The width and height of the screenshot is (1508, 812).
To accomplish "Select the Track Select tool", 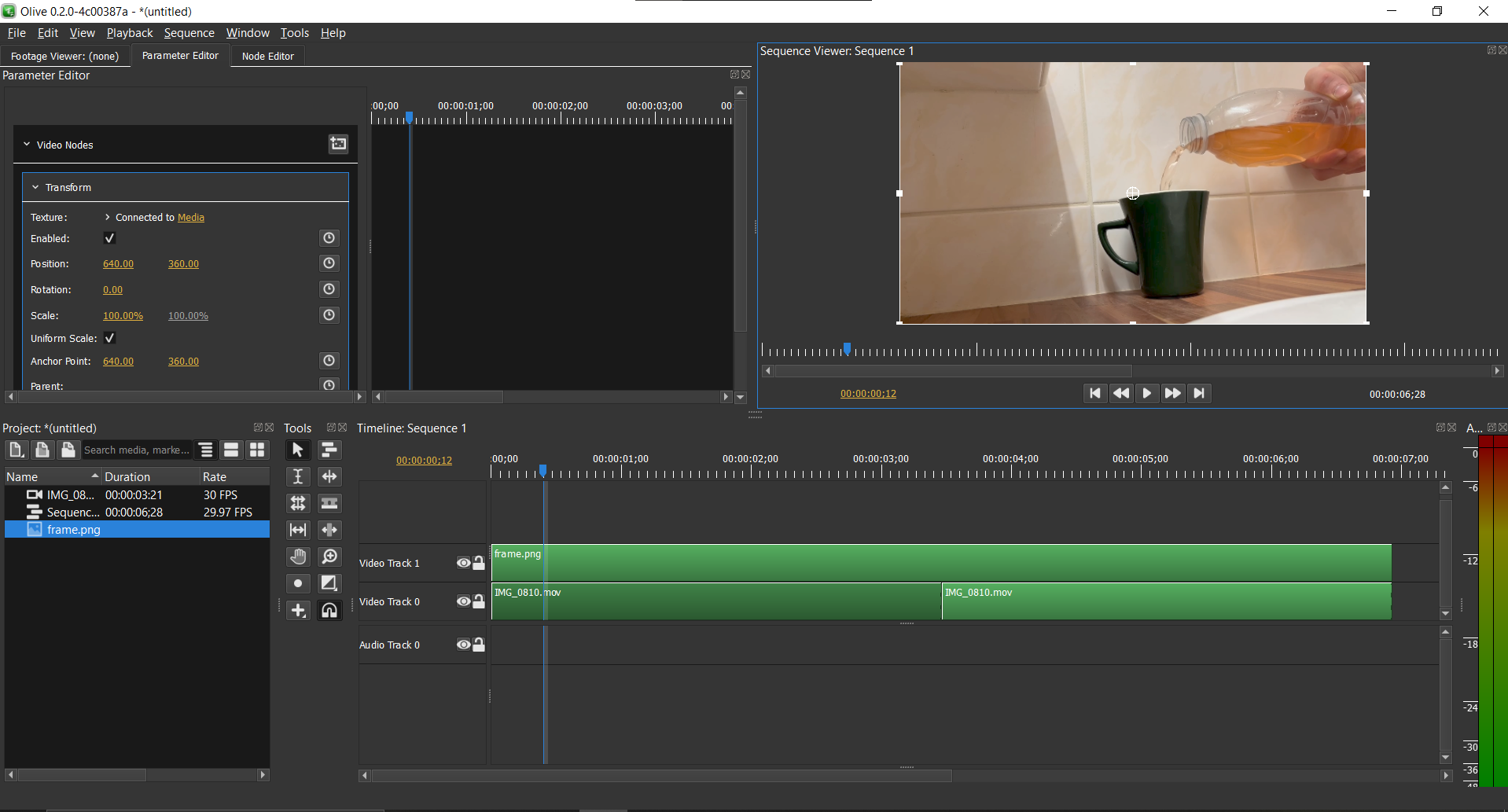I will coord(329,450).
